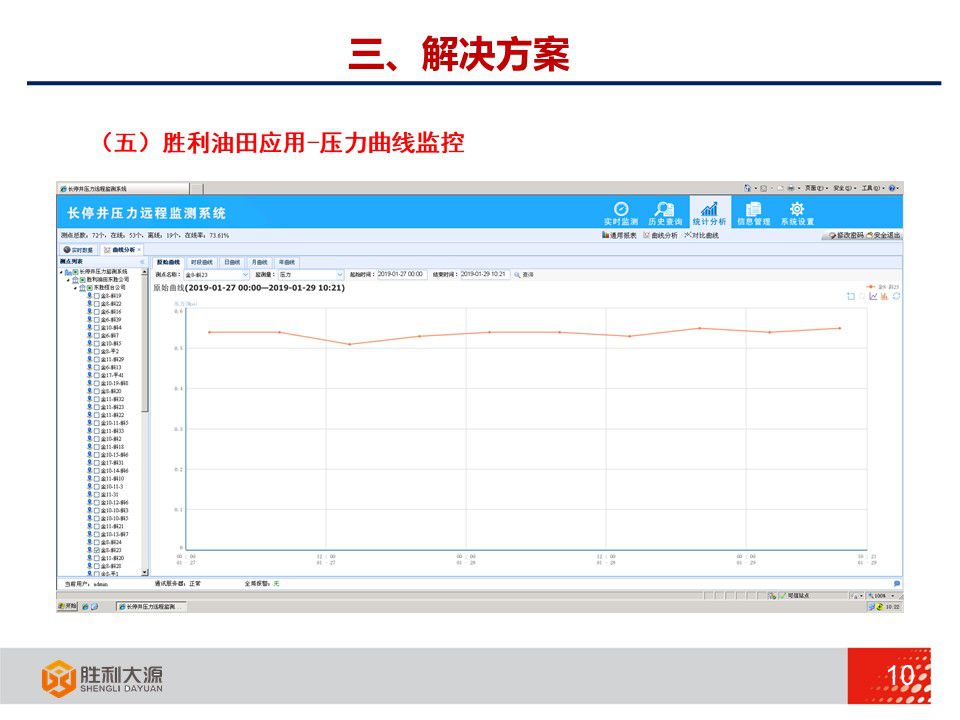
Task: Switch chart to bar view icon
Action: coord(884,296)
